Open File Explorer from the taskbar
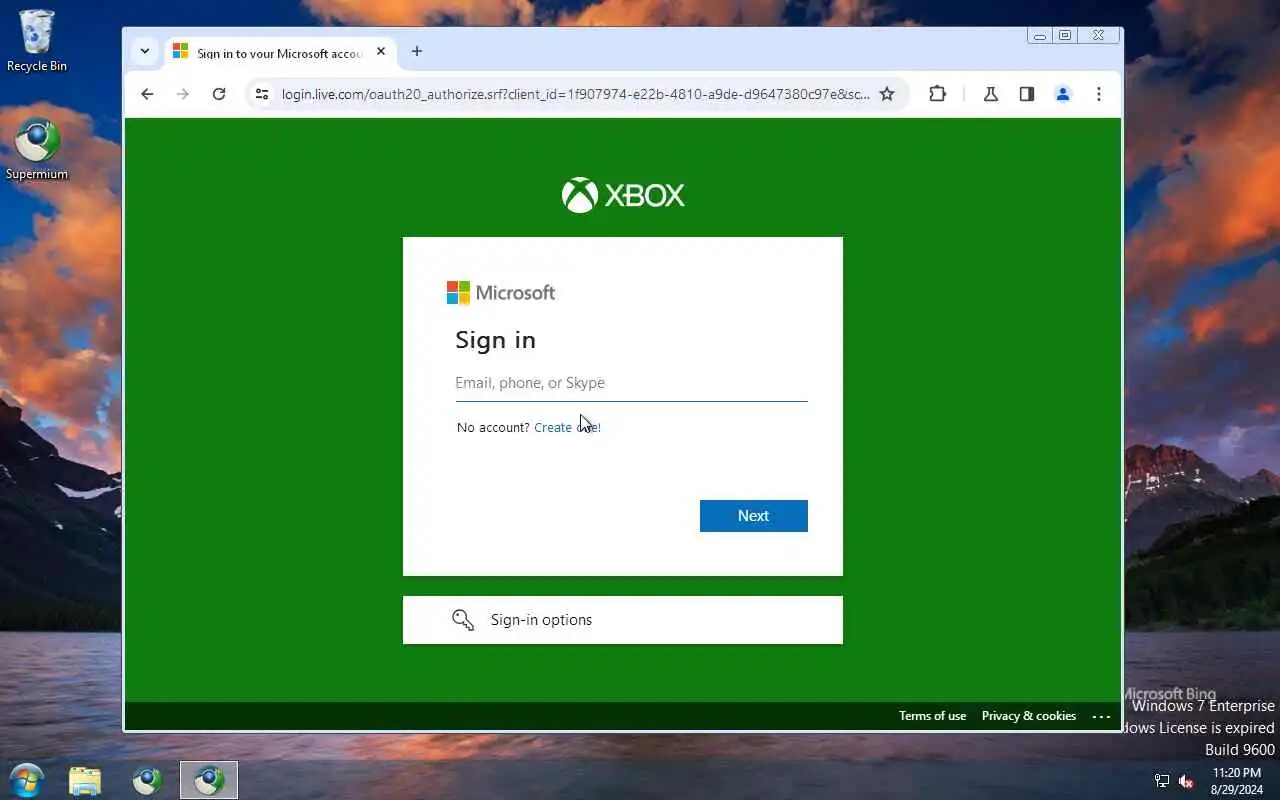Image resolution: width=1280 pixels, height=800 pixels. tap(85, 781)
